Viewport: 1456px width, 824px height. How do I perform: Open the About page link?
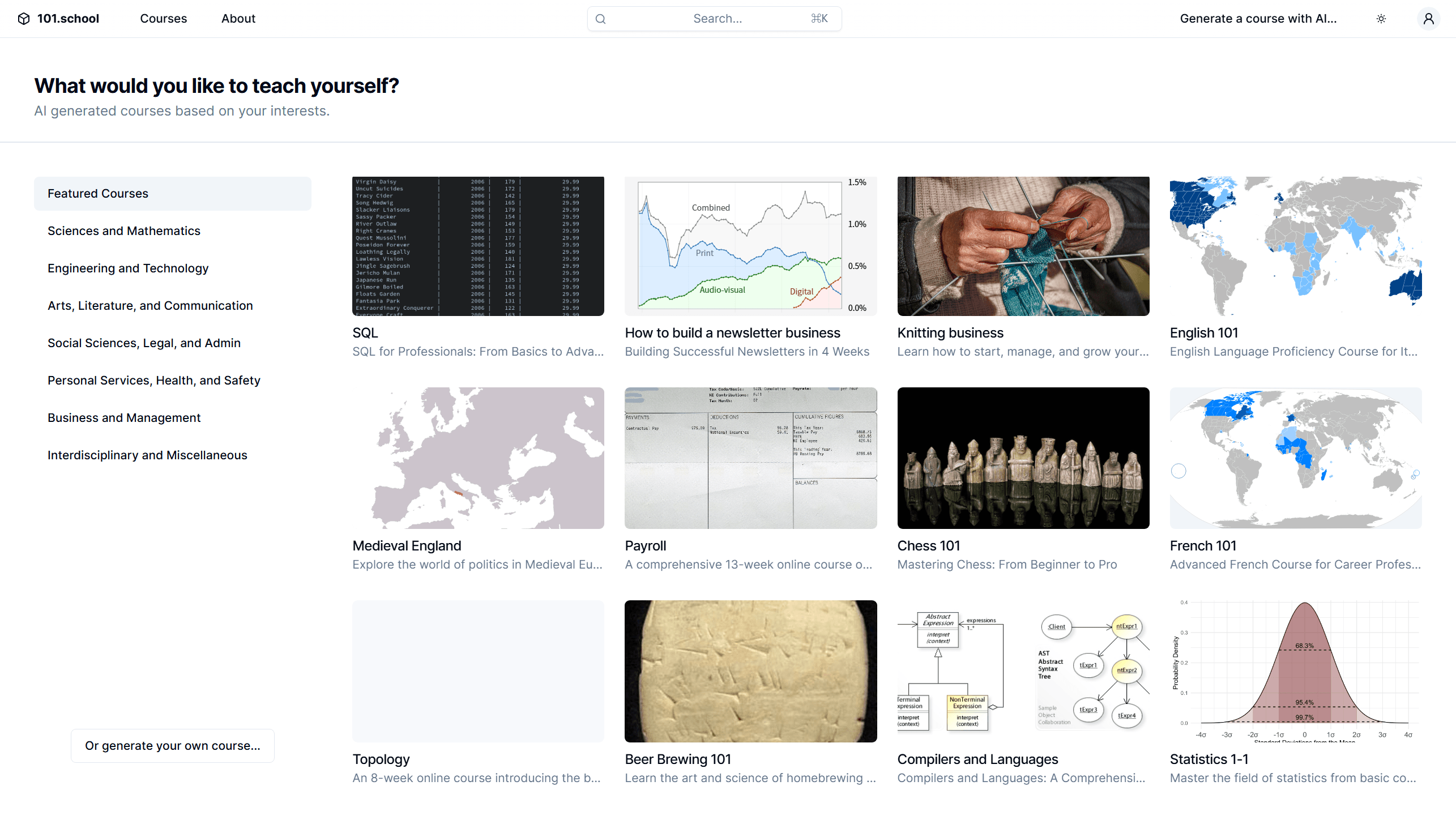[238, 19]
